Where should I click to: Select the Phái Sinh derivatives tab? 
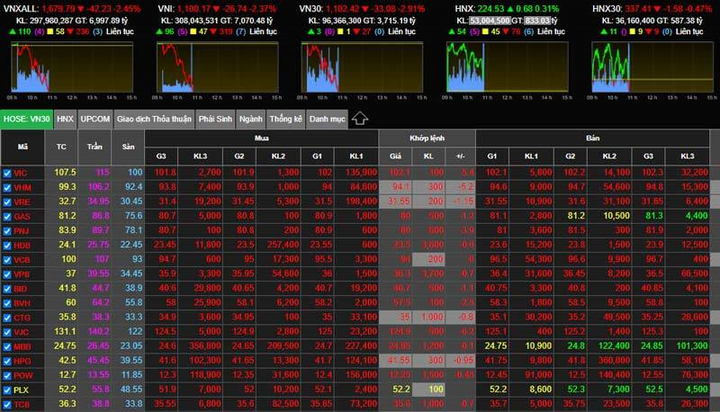click(x=215, y=119)
